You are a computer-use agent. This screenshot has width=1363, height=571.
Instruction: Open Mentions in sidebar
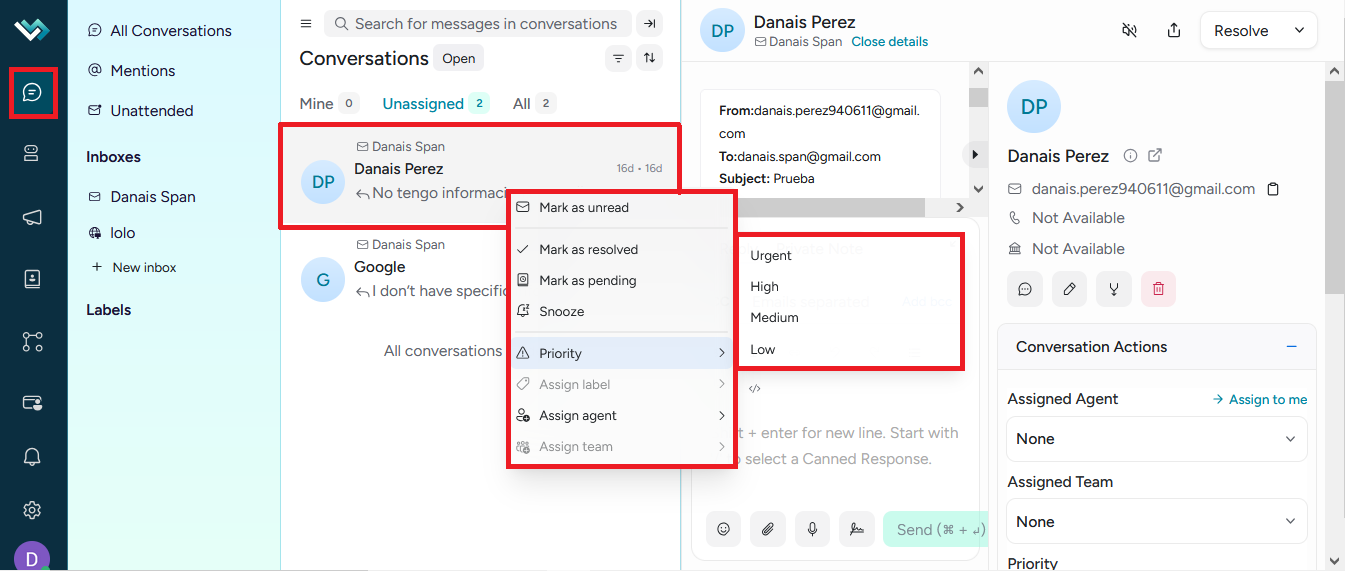click(x=132, y=71)
